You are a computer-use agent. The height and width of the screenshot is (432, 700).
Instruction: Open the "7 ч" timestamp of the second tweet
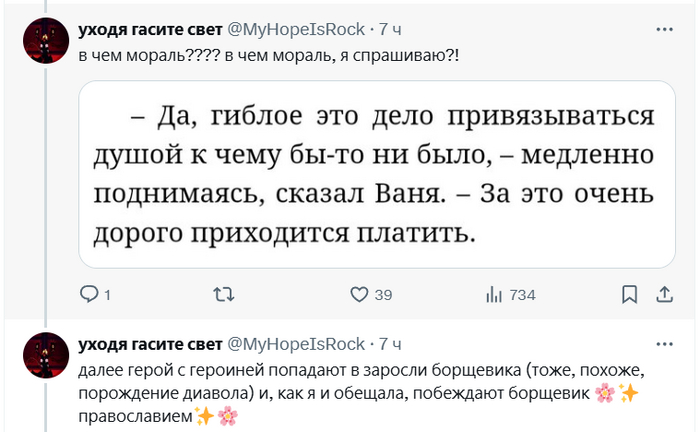pyautogui.click(x=391, y=343)
